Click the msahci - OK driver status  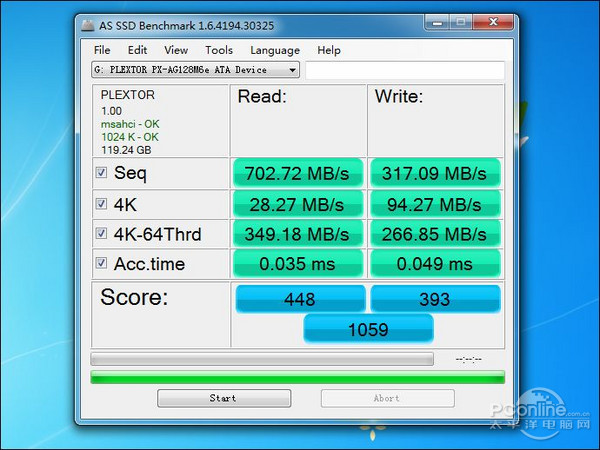tap(130, 124)
